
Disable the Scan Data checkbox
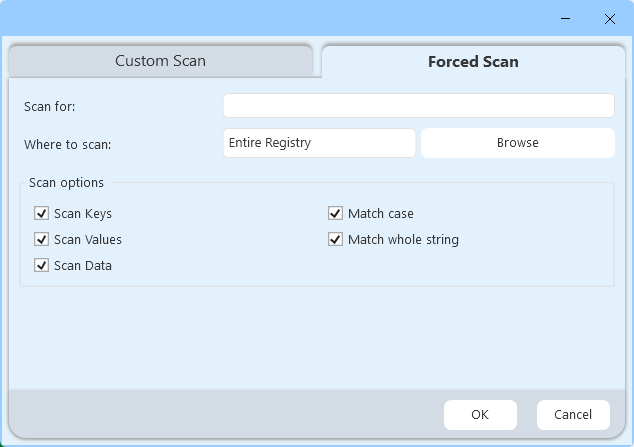pos(42,265)
